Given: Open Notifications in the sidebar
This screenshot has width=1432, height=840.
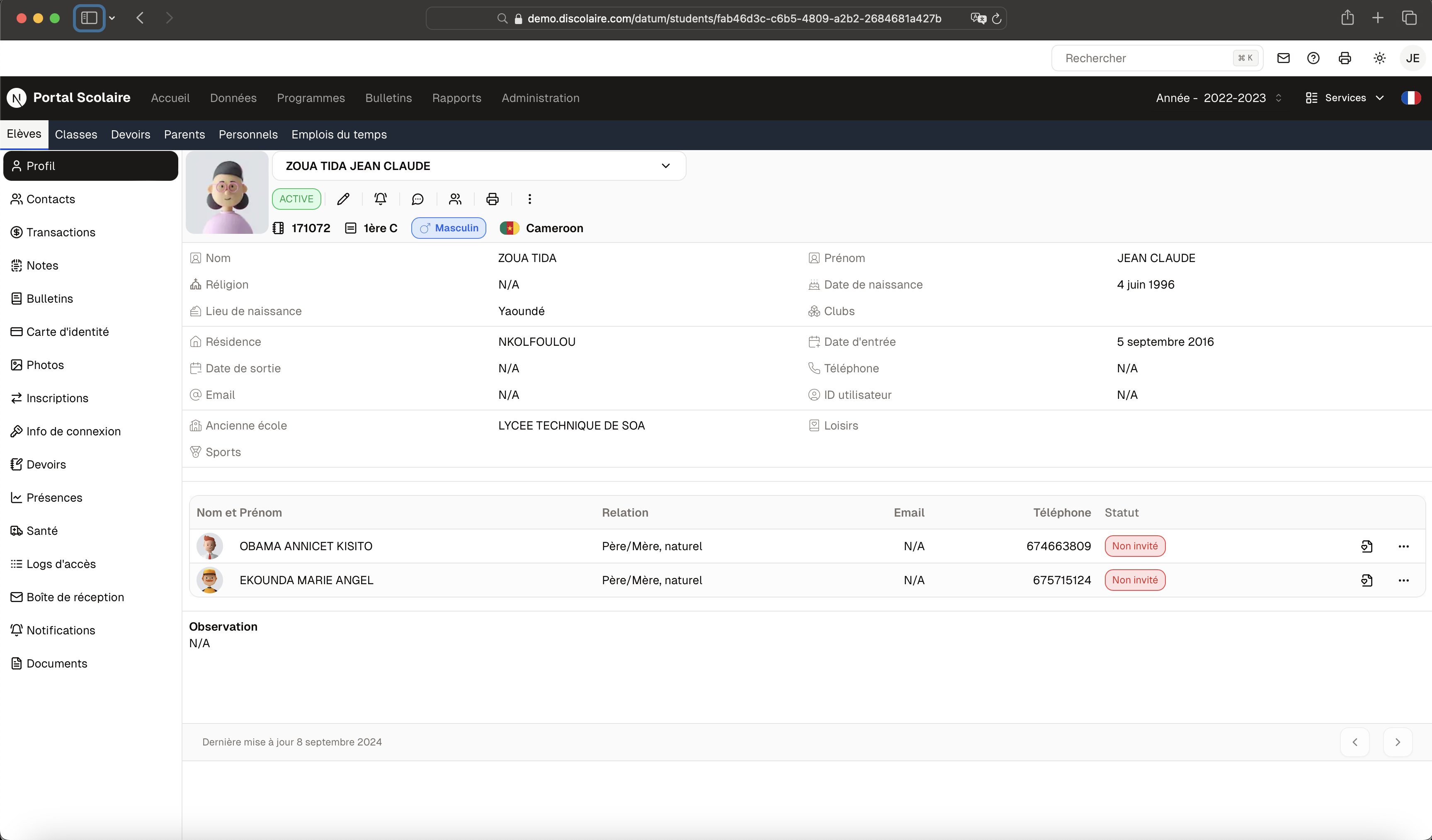Looking at the screenshot, I should pyautogui.click(x=91, y=630).
